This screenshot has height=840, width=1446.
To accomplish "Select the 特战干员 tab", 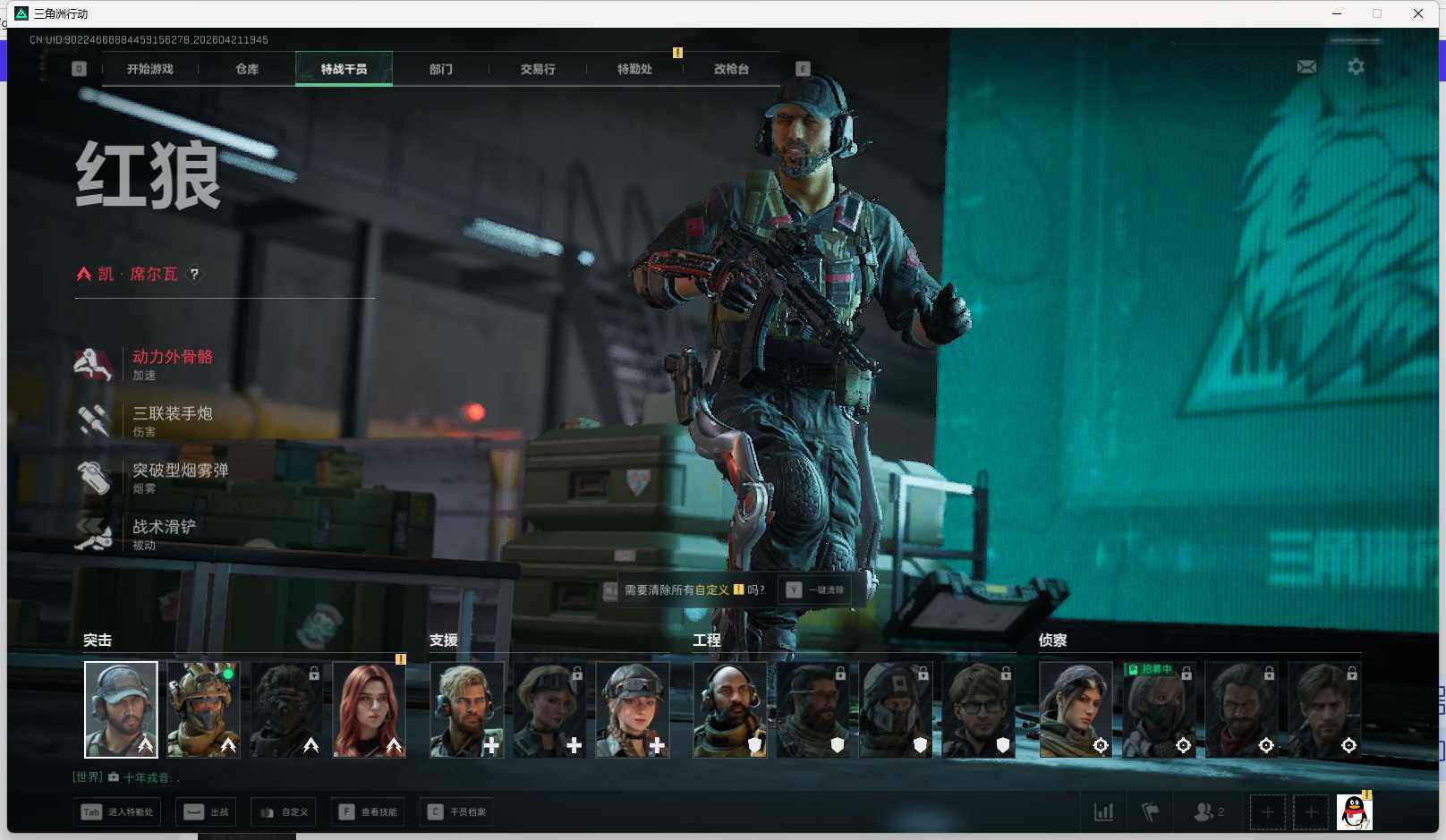I will 344,69.
